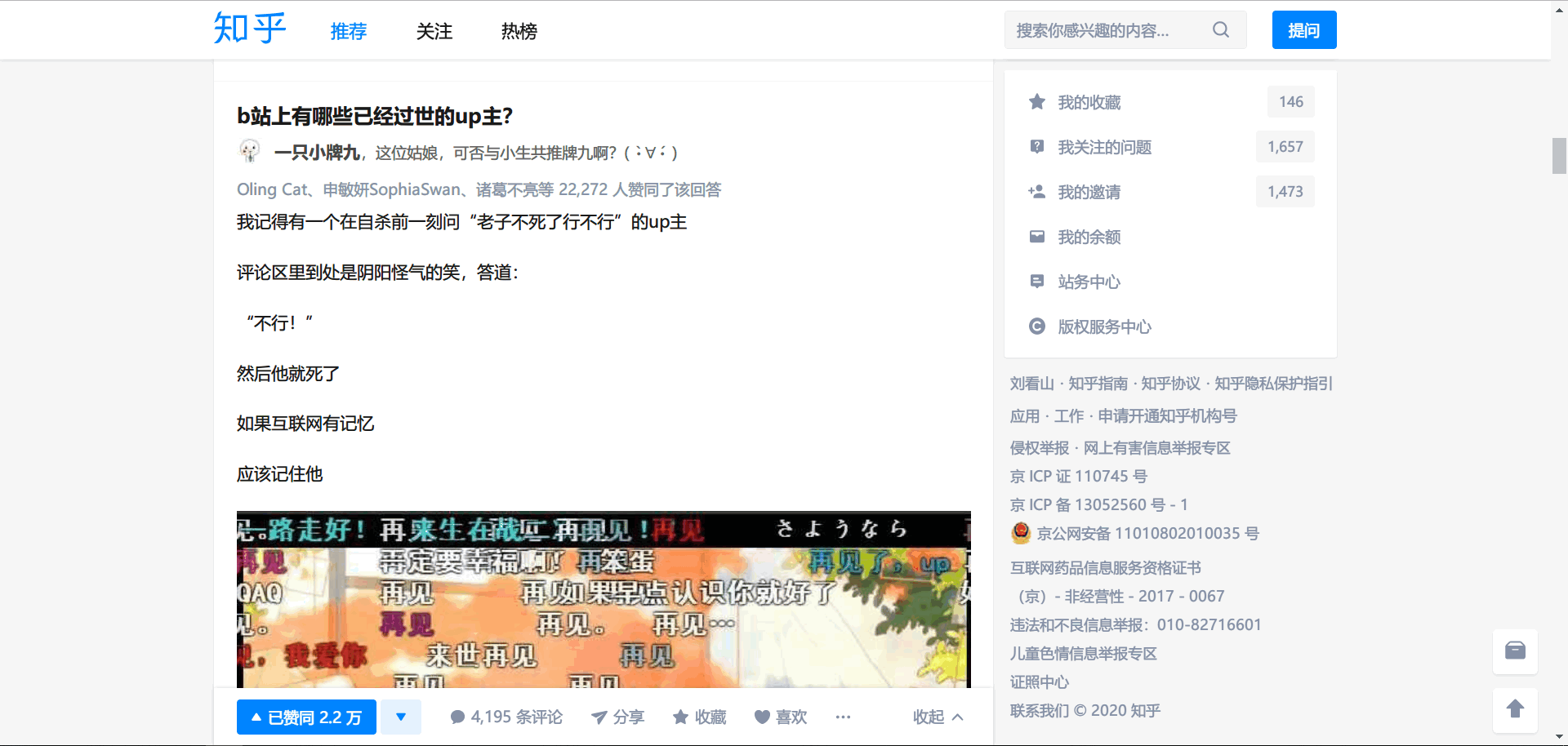Expand the 4,195 comments section
This screenshot has width=1568, height=746.
click(506, 717)
